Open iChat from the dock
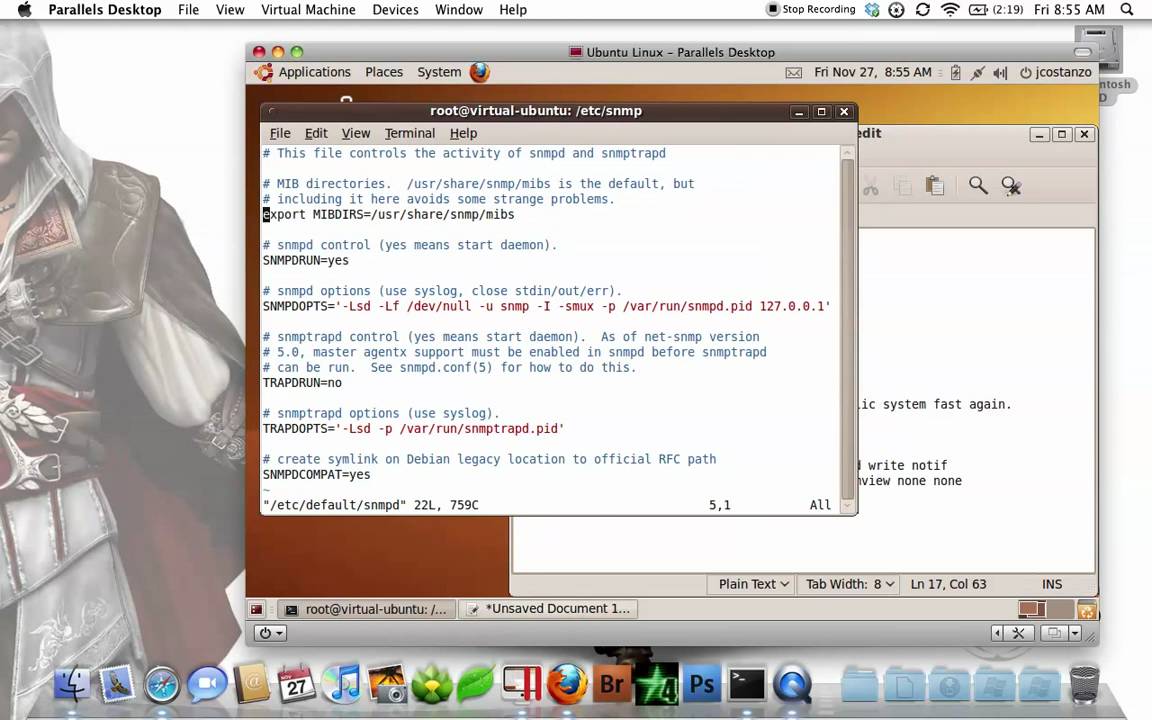The image size is (1152, 720). 207,685
